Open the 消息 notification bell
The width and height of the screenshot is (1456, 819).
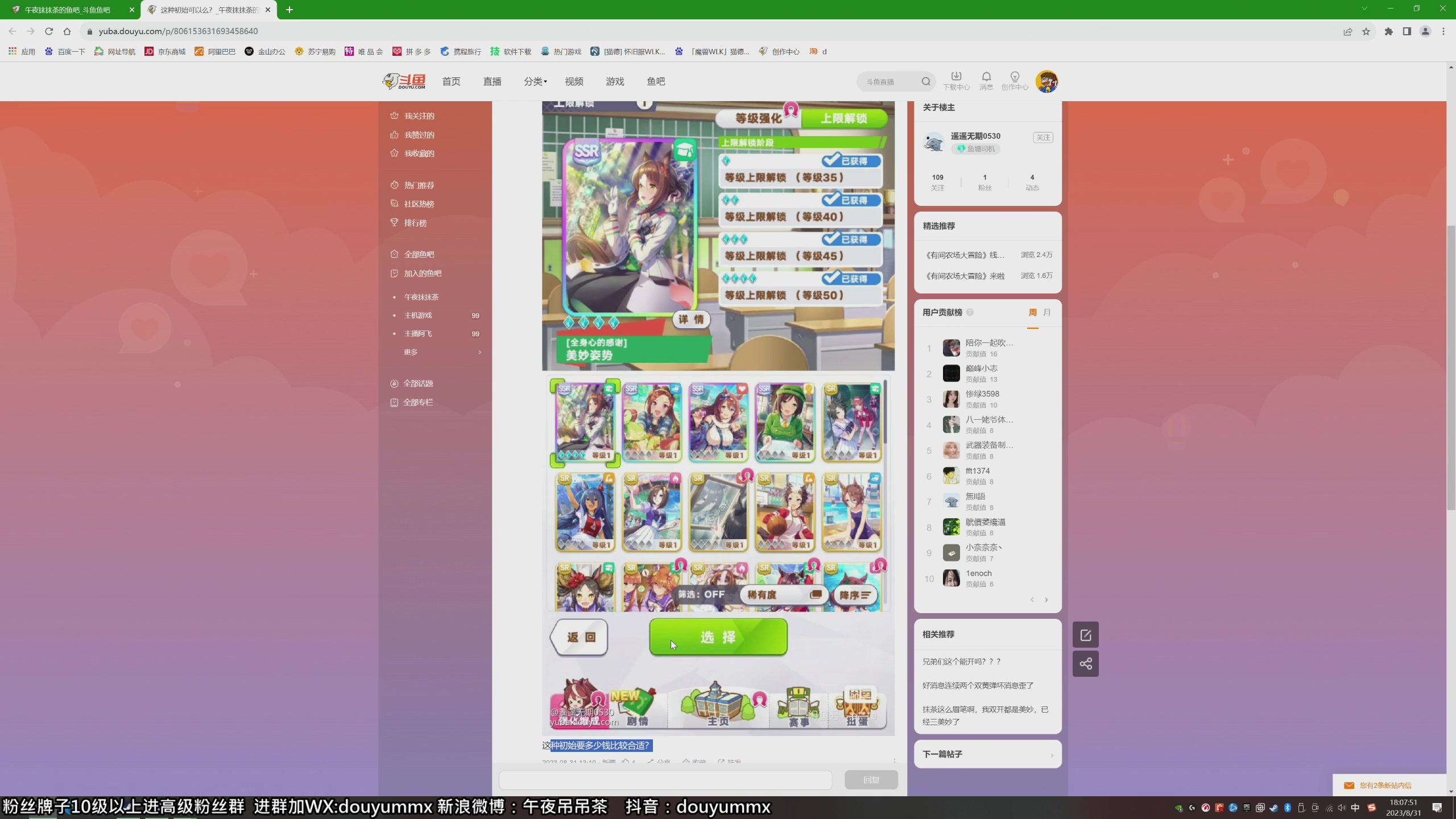click(986, 81)
